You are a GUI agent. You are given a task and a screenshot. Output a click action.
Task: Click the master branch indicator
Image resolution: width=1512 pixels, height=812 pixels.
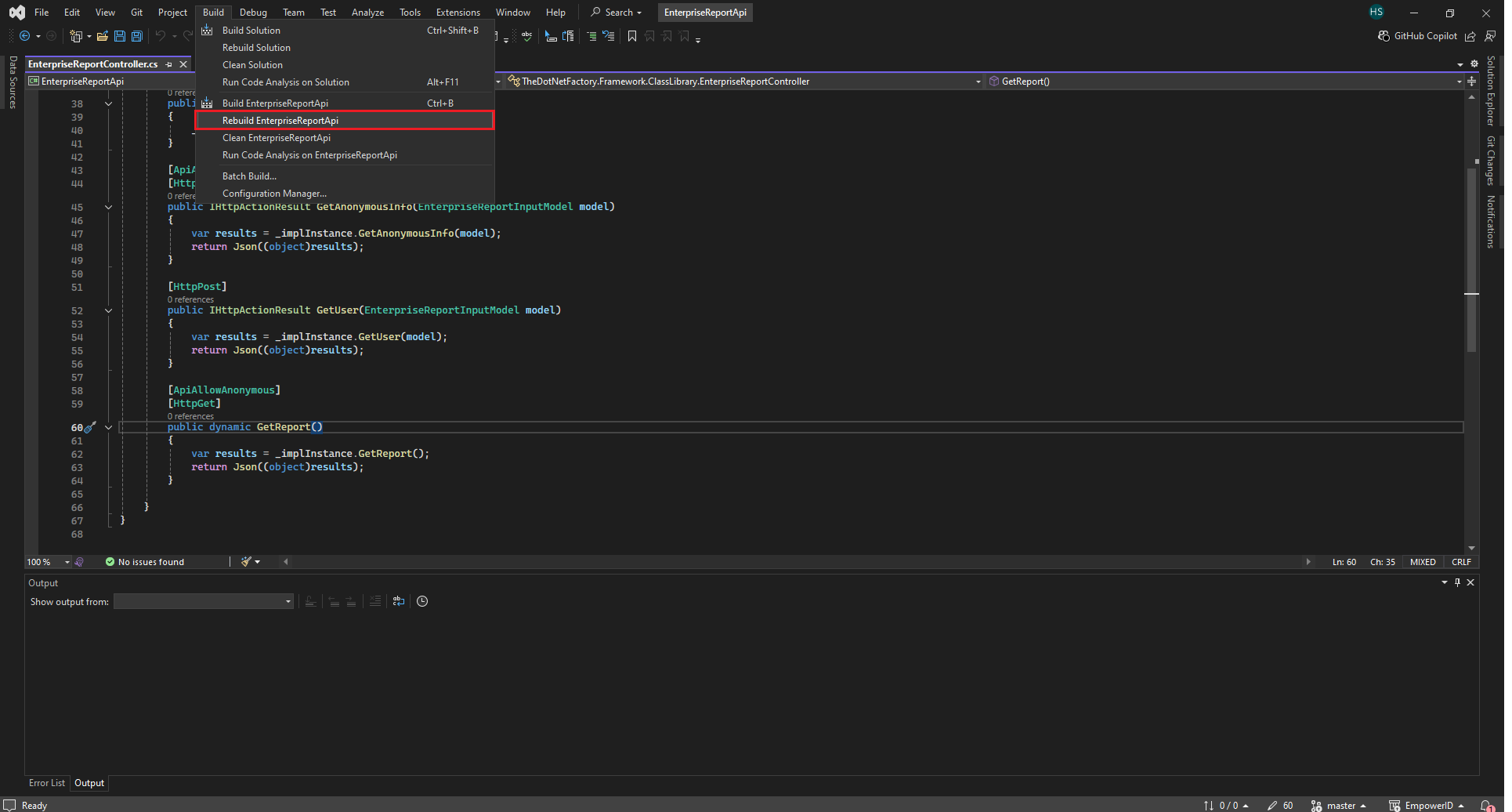tap(1339, 805)
